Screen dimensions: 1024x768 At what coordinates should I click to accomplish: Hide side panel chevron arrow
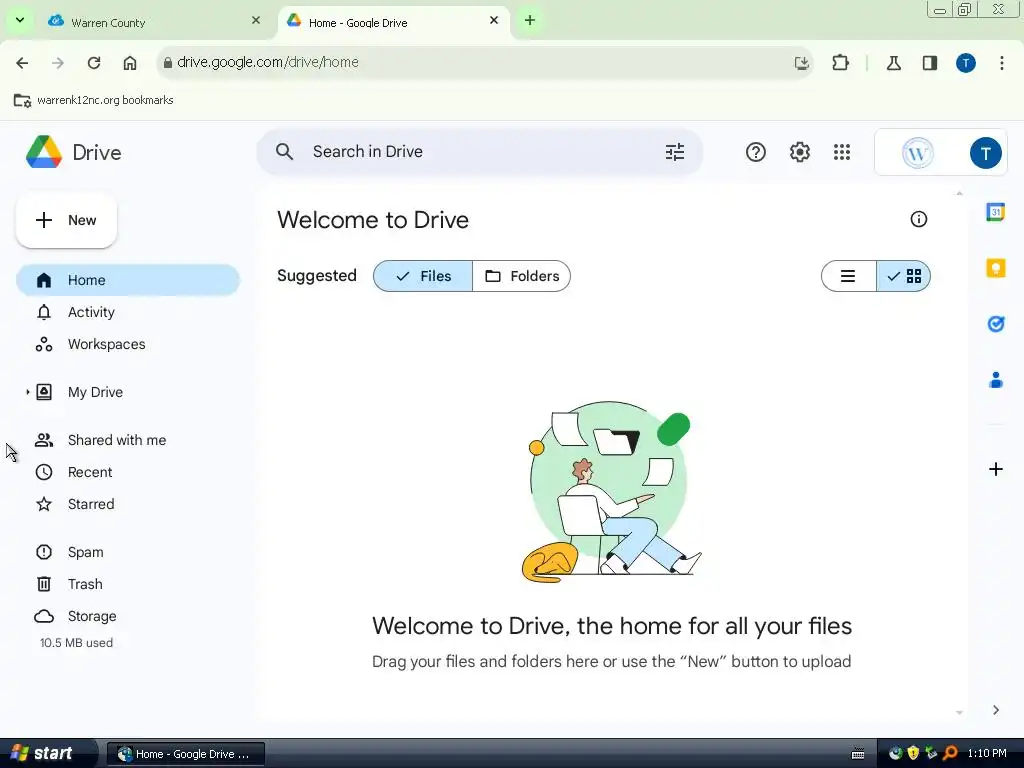point(995,710)
